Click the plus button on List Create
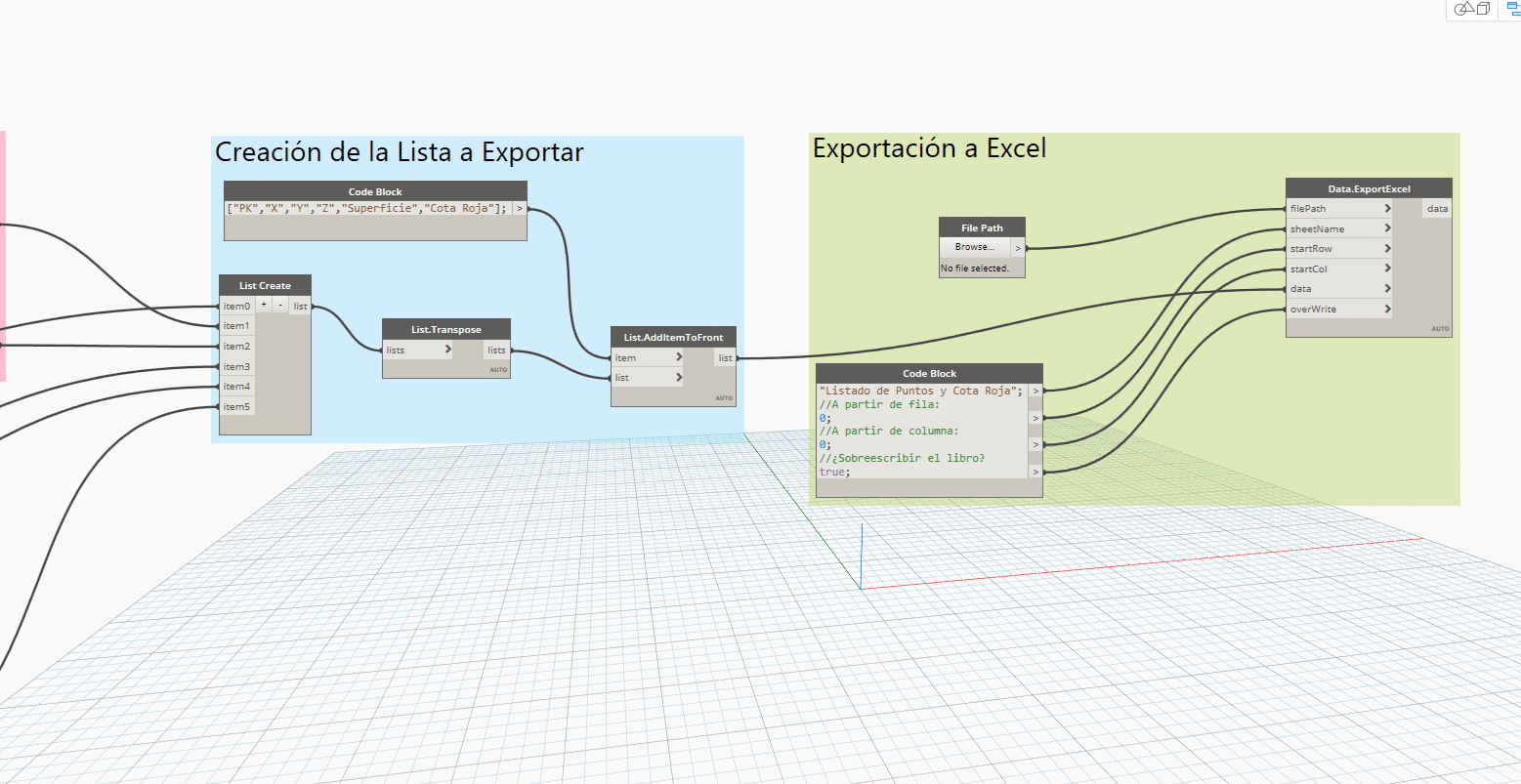The width and height of the screenshot is (1521, 784). pos(264,306)
